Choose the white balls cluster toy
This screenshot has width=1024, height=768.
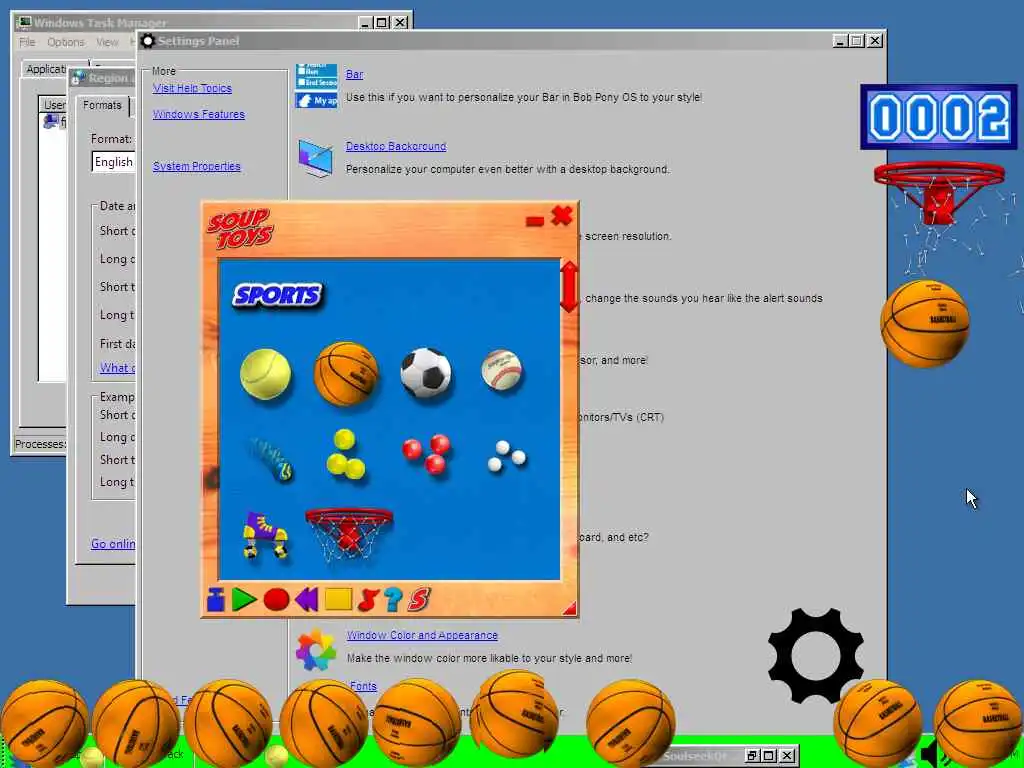point(506,456)
